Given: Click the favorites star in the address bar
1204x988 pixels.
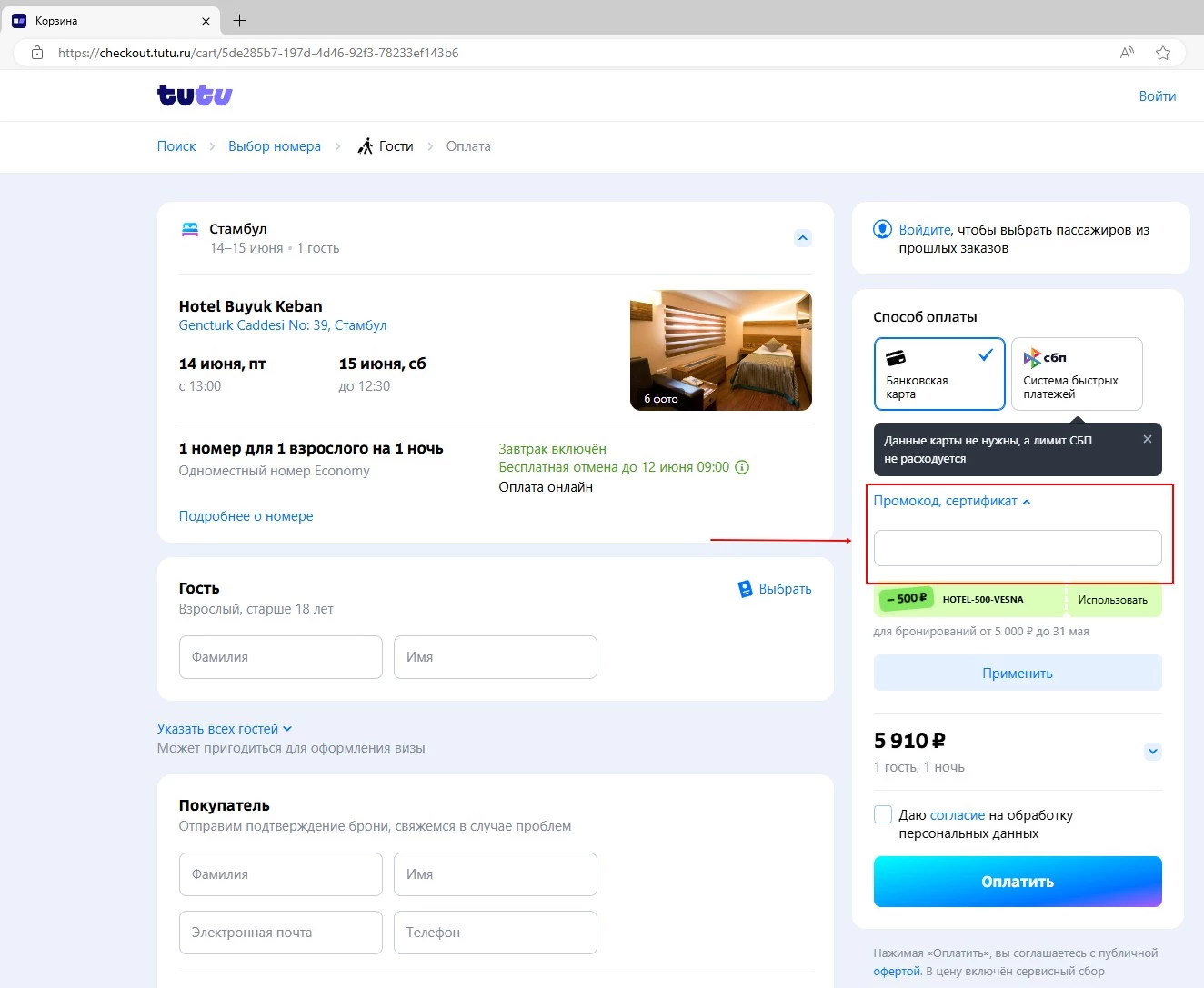Looking at the screenshot, I should [x=1163, y=53].
